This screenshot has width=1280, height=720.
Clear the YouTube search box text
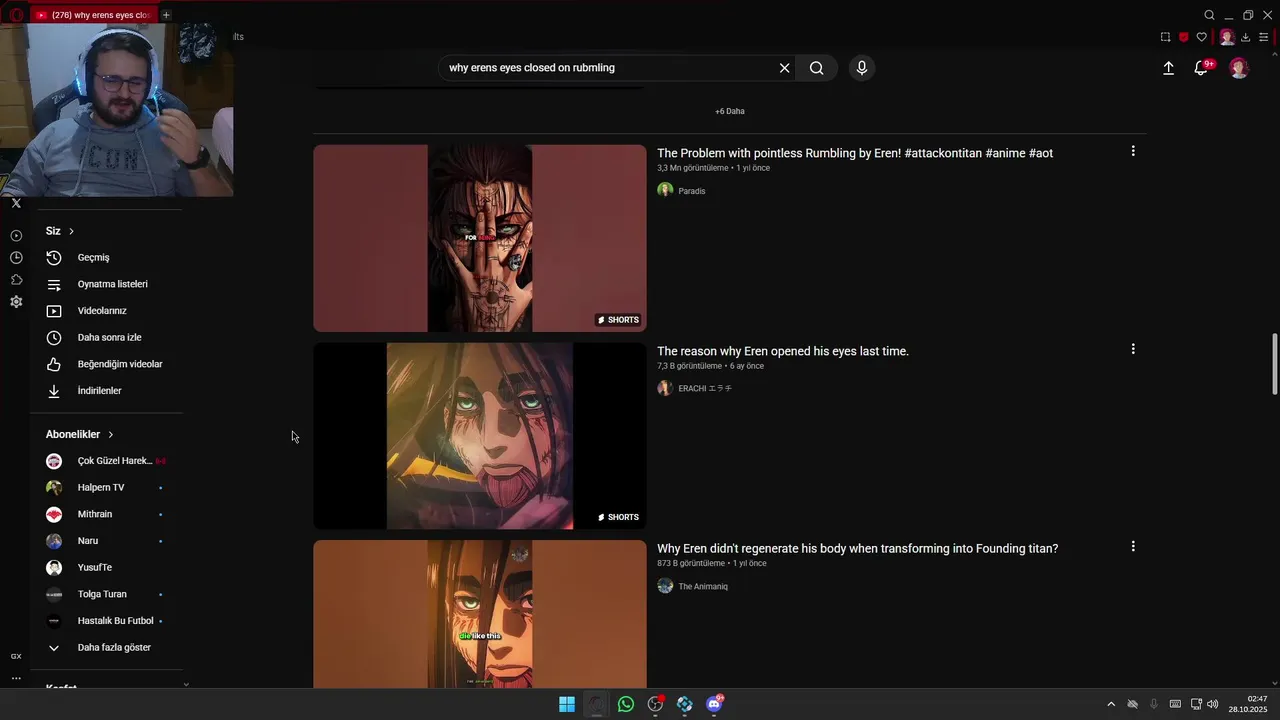[784, 68]
